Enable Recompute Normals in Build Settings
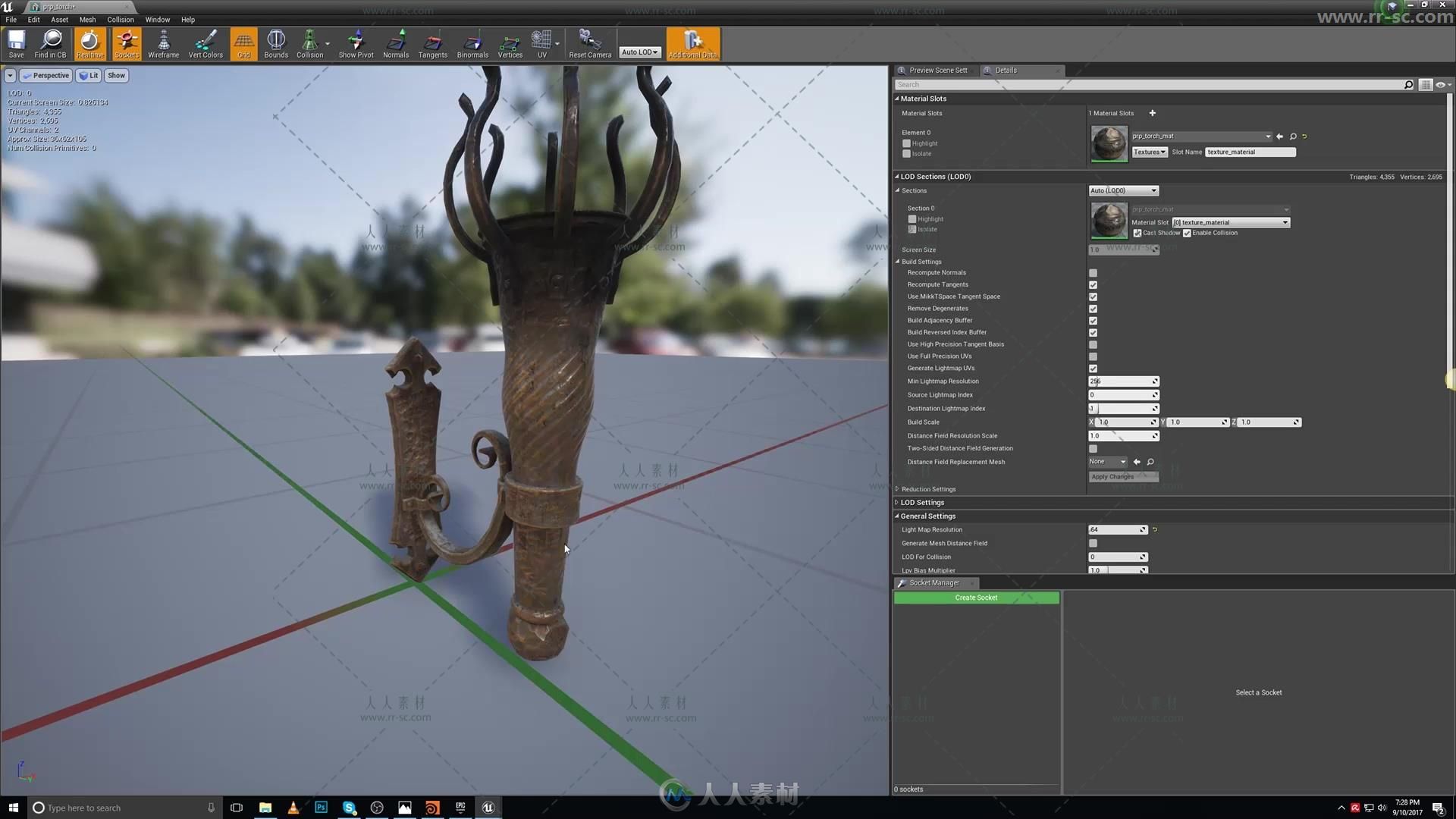The width and height of the screenshot is (1456, 819). tap(1093, 272)
